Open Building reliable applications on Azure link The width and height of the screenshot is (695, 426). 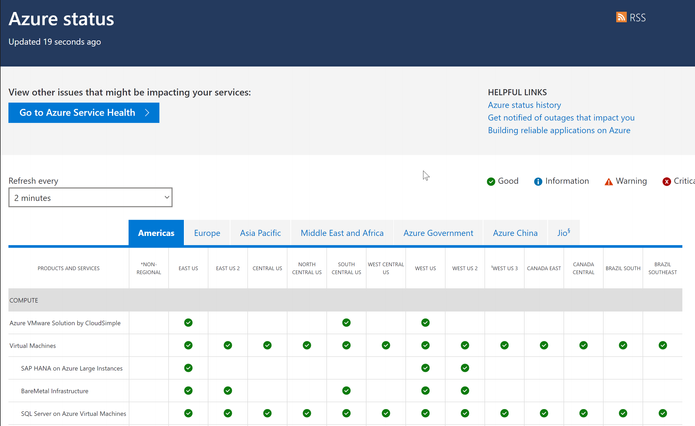pos(559,130)
